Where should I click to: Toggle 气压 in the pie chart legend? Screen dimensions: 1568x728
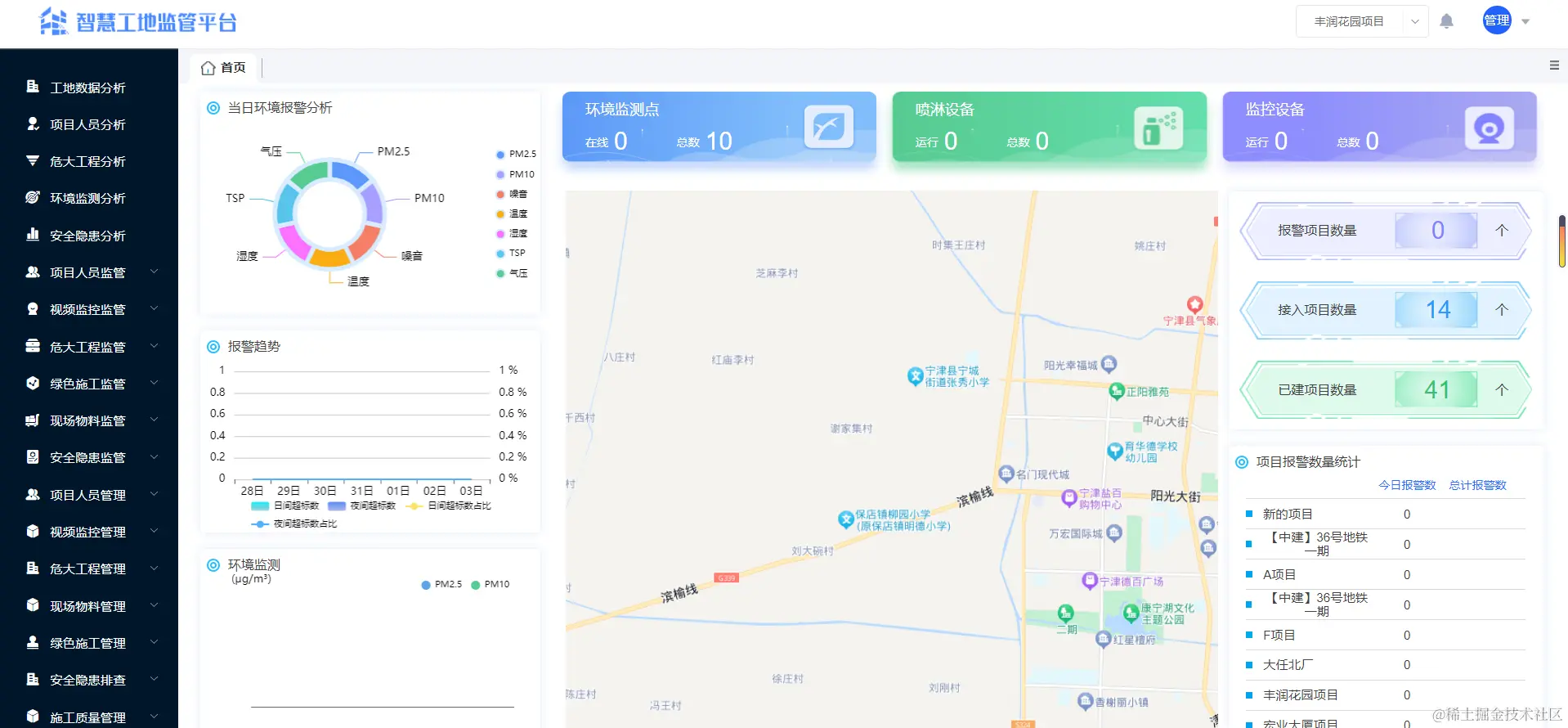512,273
